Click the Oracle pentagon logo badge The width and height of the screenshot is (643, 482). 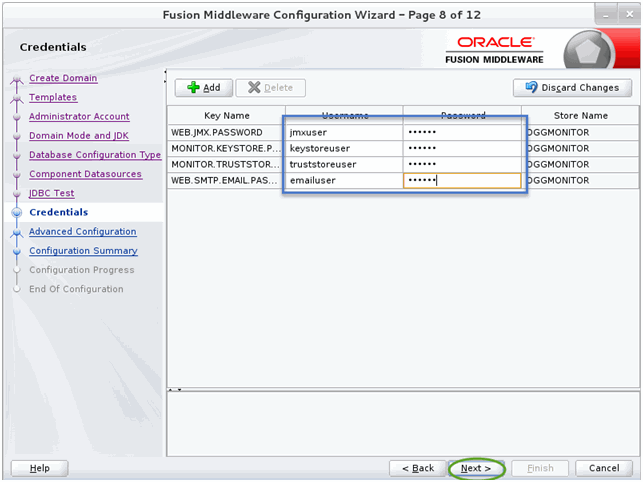(588, 51)
